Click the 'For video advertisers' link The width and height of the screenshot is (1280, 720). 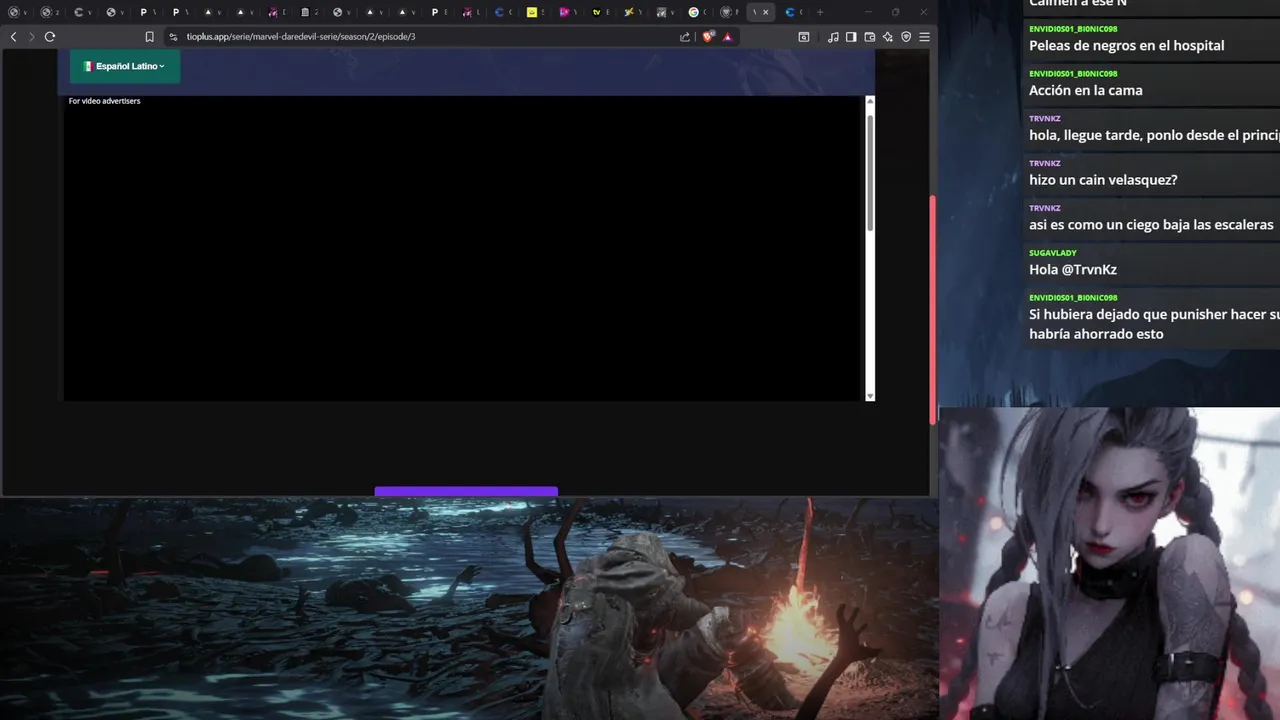tap(104, 101)
